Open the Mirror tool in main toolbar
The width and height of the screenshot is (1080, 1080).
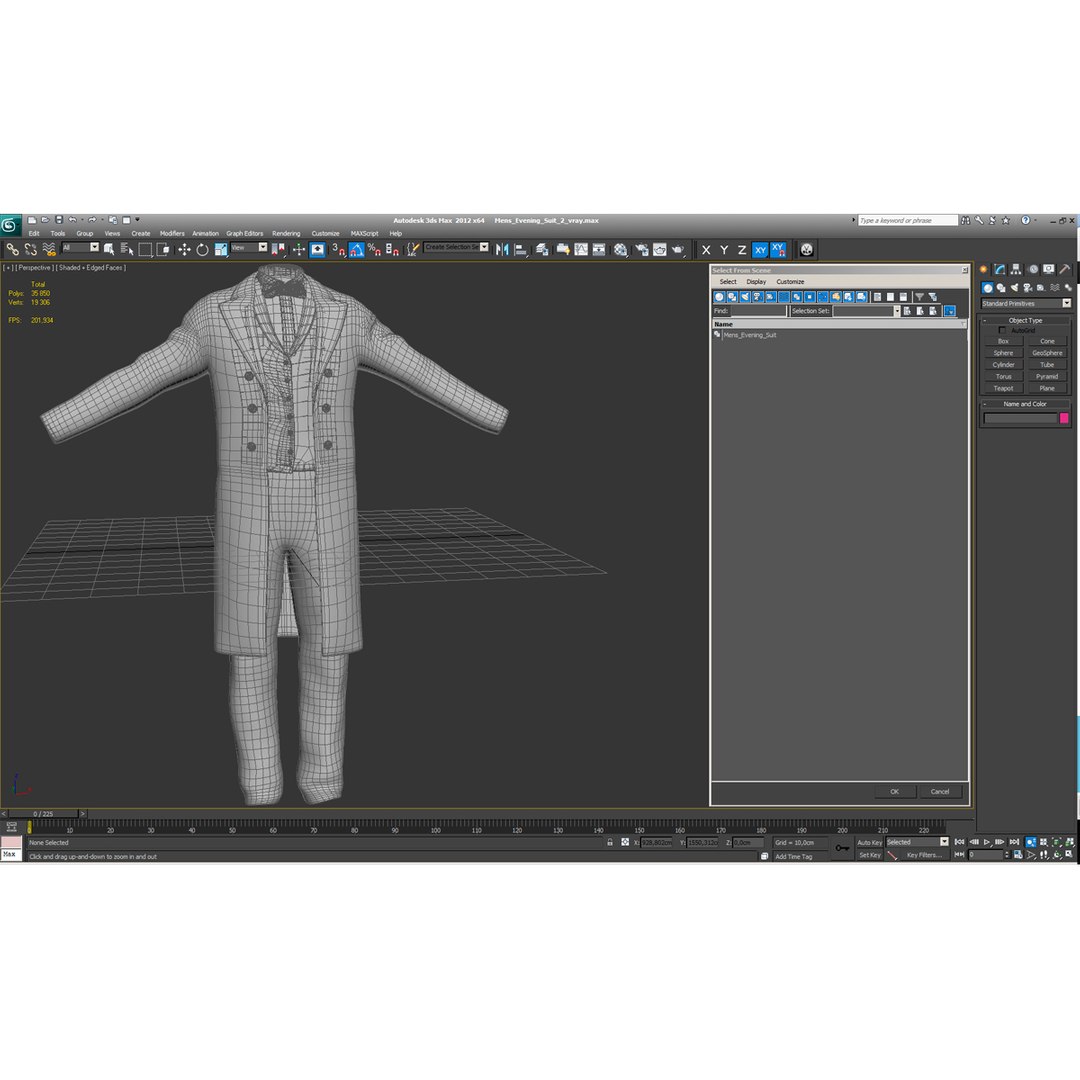coord(502,250)
